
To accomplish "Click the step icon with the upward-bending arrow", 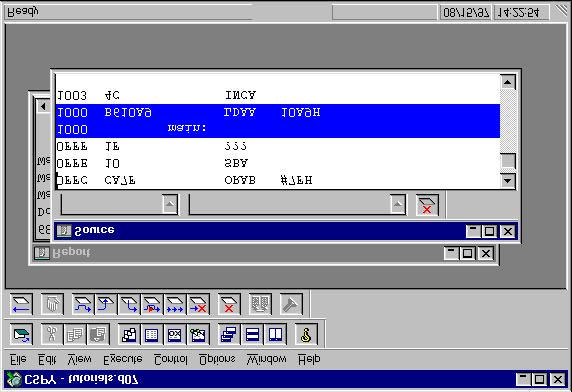I will [x=106, y=304].
